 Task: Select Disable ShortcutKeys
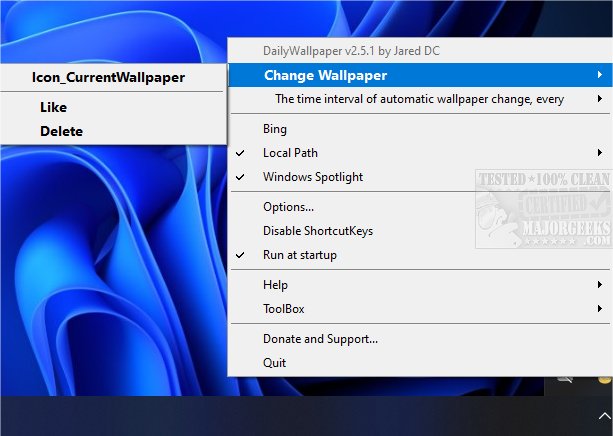coord(420,231)
